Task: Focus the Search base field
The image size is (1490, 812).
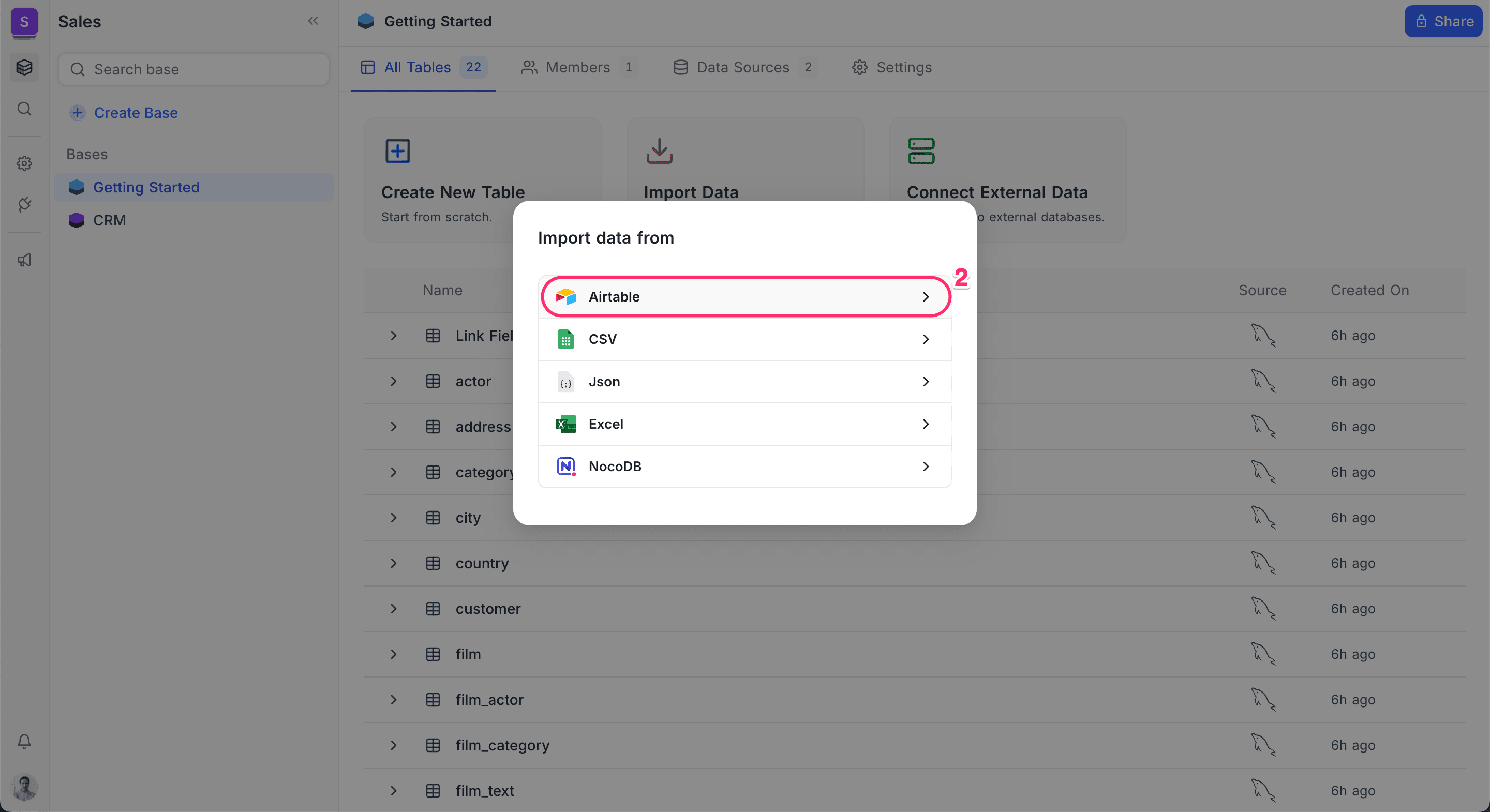Action: (194, 69)
